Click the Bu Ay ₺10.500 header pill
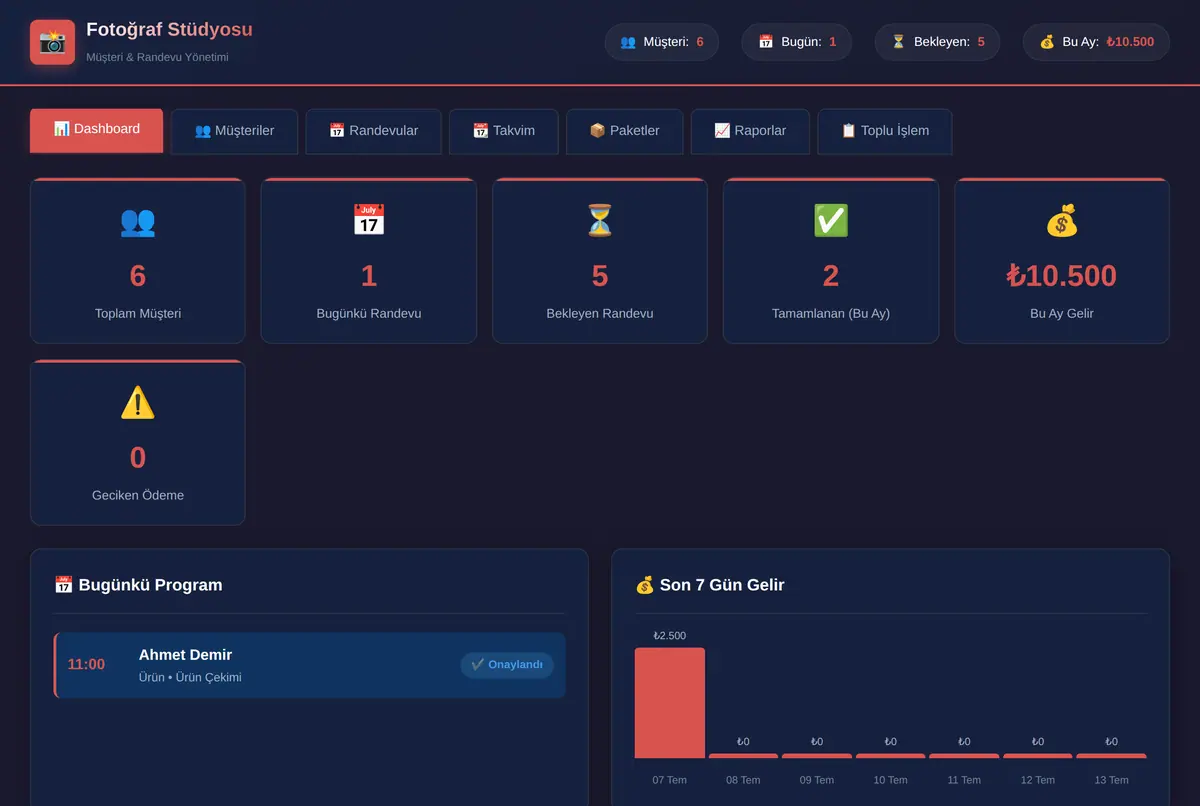The width and height of the screenshot is (1200, 806). click(x=1095, y=42)
